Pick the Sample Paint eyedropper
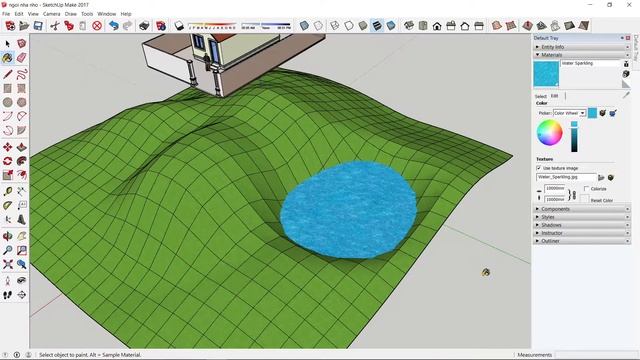 626,95
